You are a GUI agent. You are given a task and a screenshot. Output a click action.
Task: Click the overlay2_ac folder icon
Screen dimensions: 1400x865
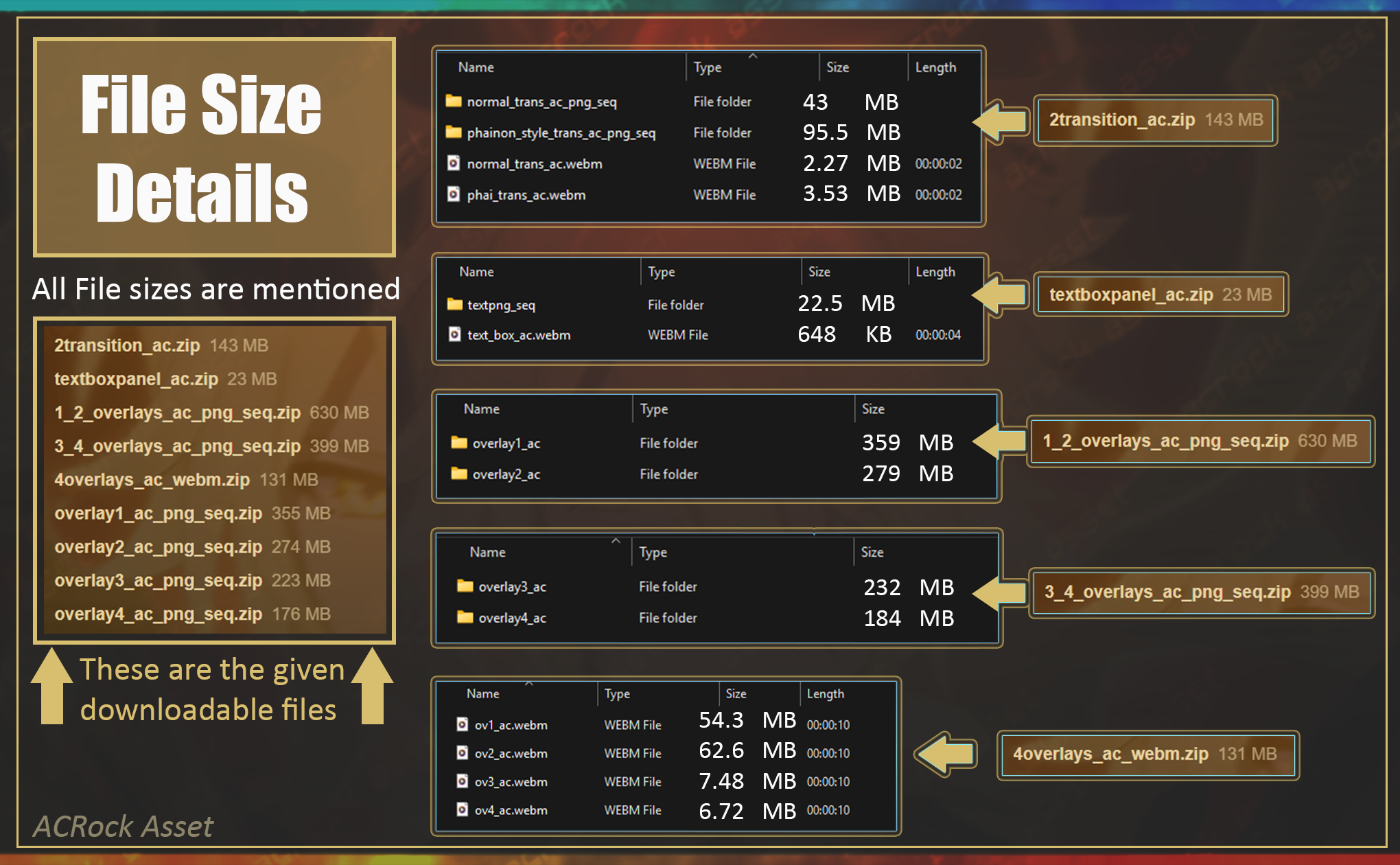coord(459,474)
